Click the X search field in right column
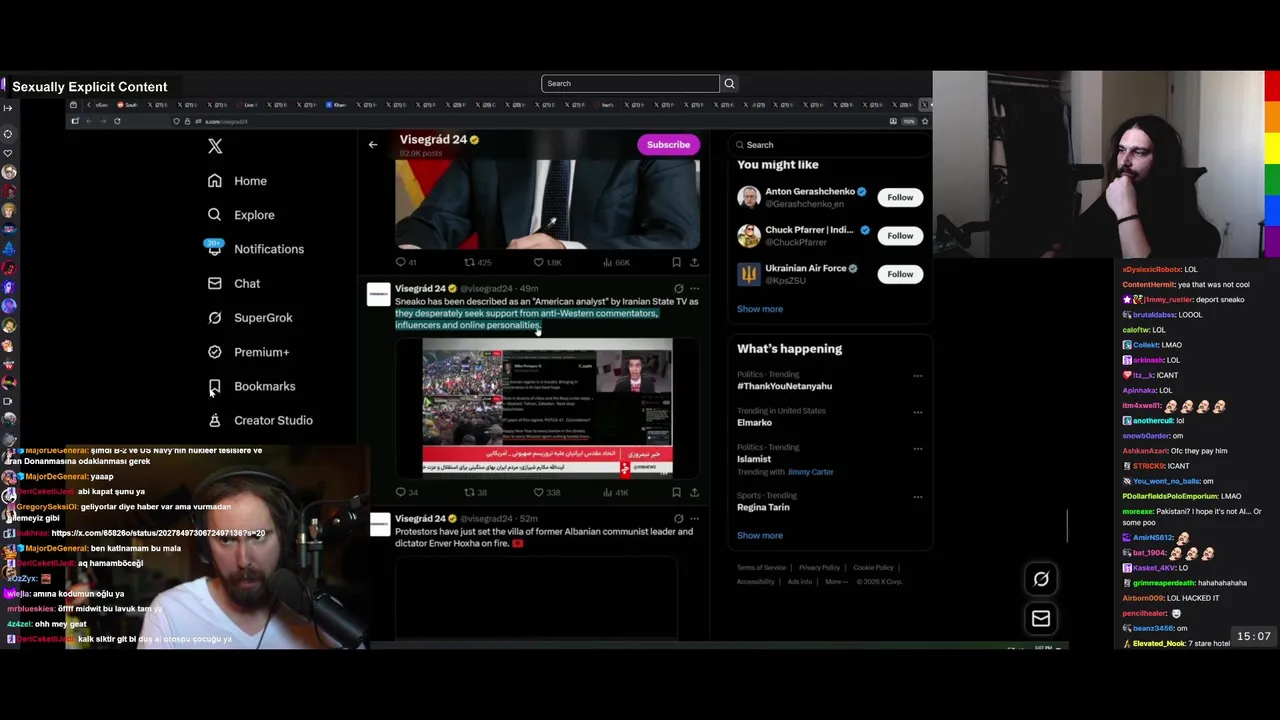1280x720 pixels. tap(830, 145)
